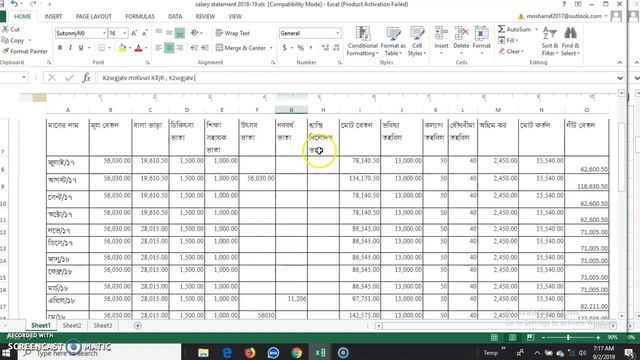This screenshot has height=360, width=640.
Task: Switch to Sheet3 tab
Action: tap(102, 326)
